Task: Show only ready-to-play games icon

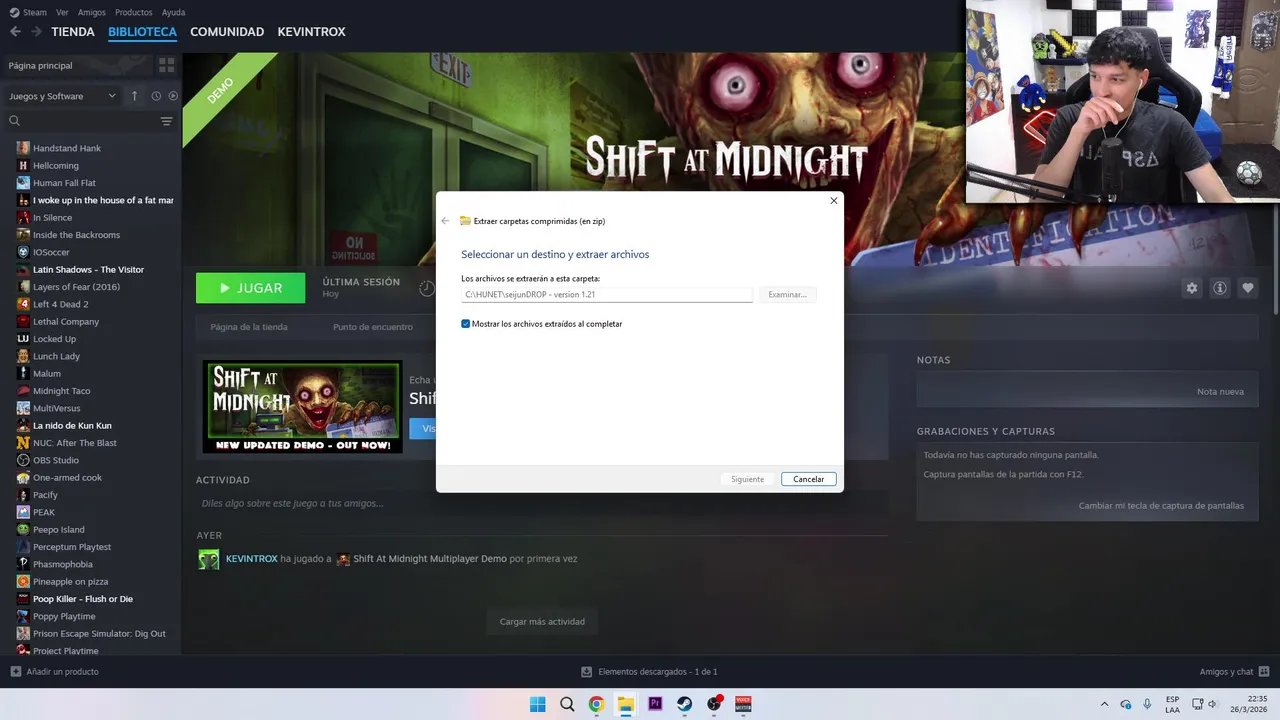Action: (x=173, y=96)
